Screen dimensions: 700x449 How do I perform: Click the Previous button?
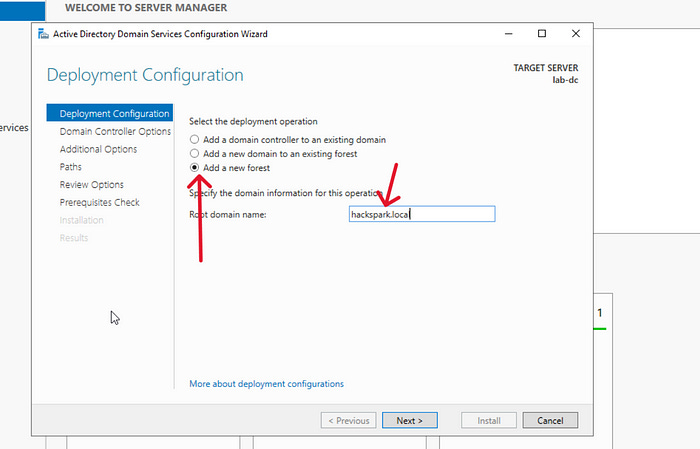tap(349, 420)
